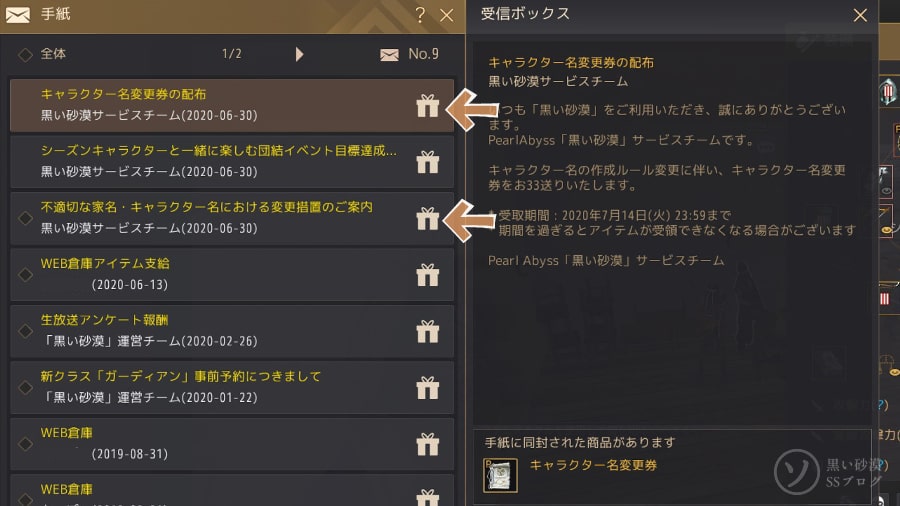The image size is (900, 506).
Task: Go to next mail page arrow
Action: 299,54
